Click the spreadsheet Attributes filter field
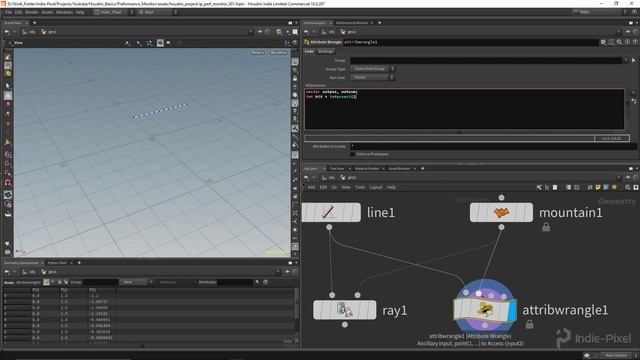The width and height of the screenshot is (640, 360). click(x=235, y=282)
